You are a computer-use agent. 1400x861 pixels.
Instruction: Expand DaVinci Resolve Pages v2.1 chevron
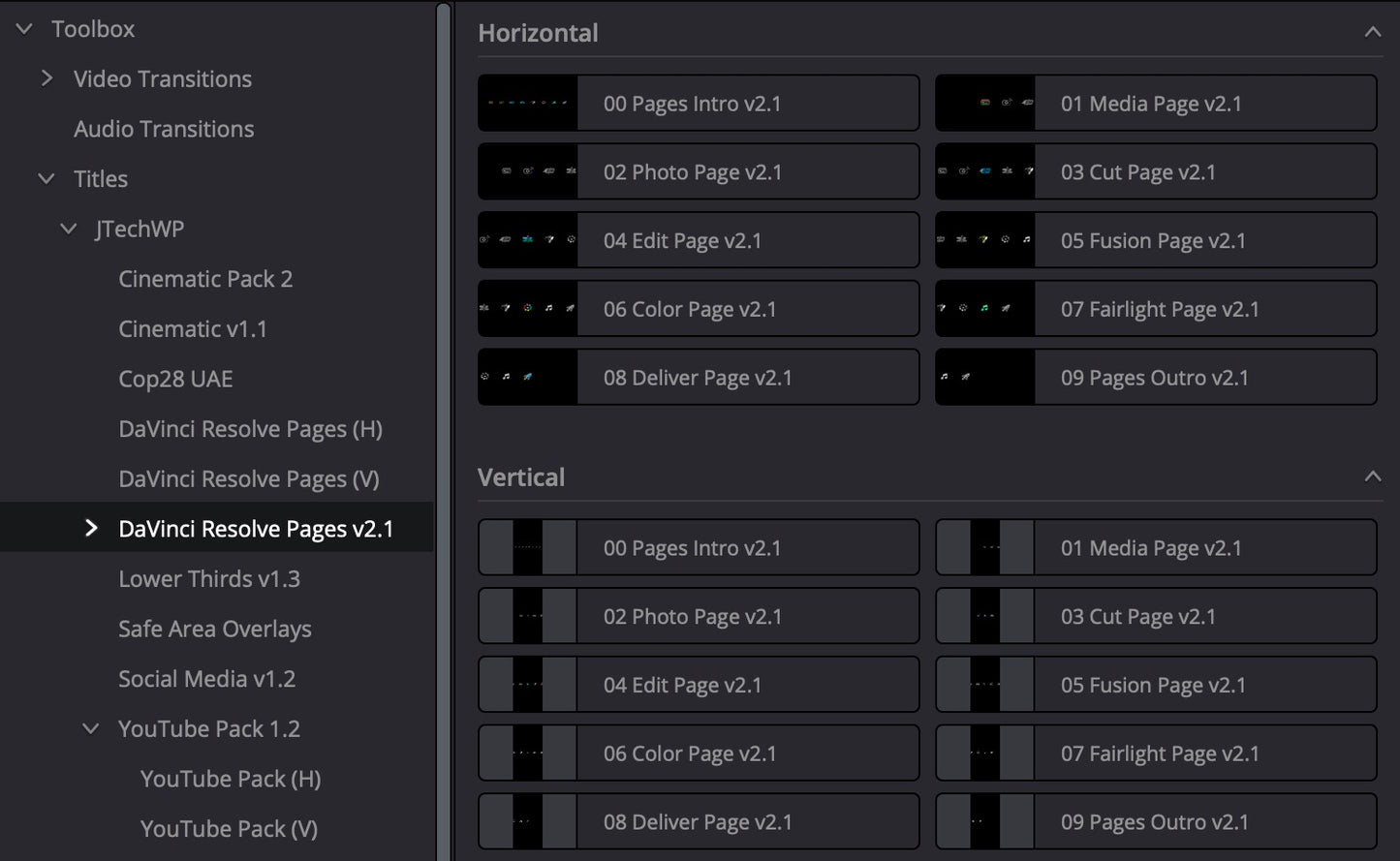[x=91, y=528]
